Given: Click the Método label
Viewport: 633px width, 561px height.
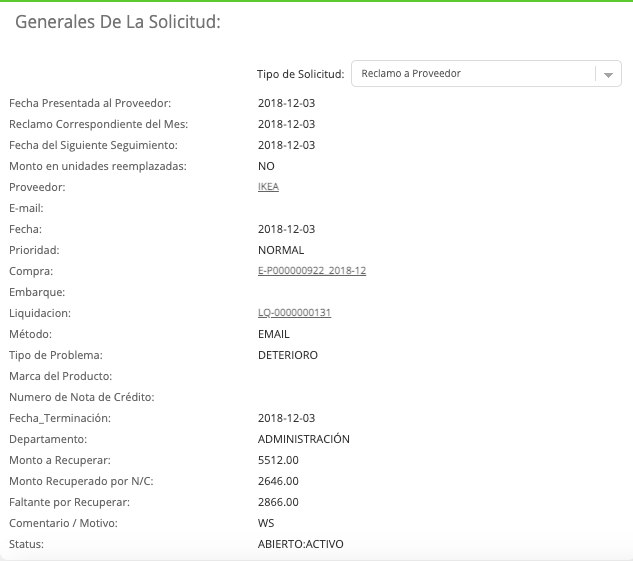Looking at the screenshot, I should click(31, 334).
